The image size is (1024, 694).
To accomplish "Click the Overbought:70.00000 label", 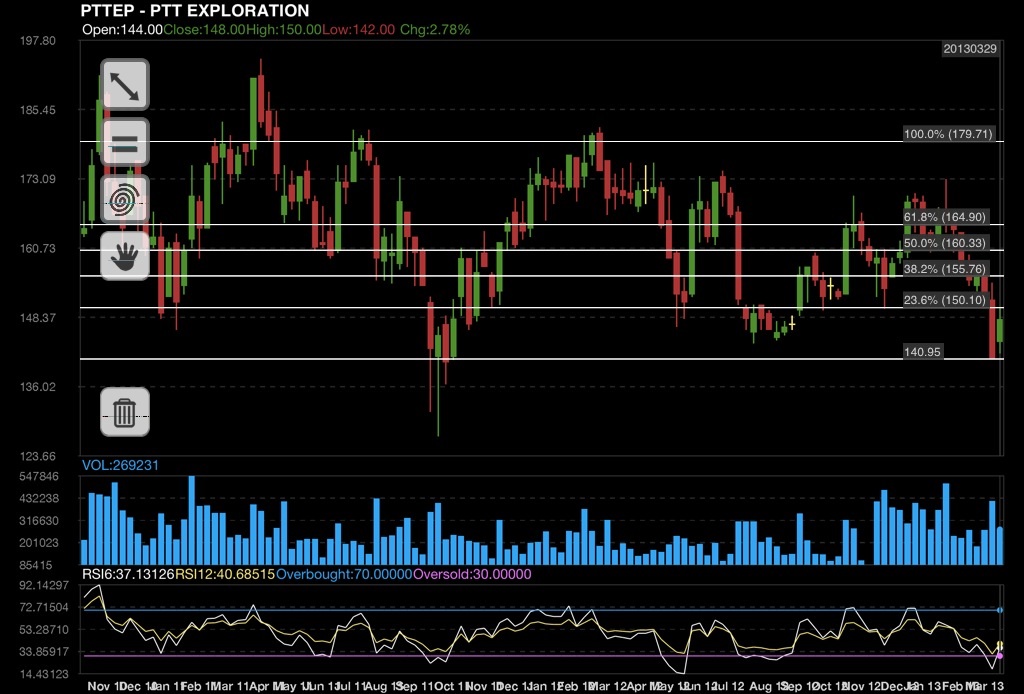I will coord(344,574).
